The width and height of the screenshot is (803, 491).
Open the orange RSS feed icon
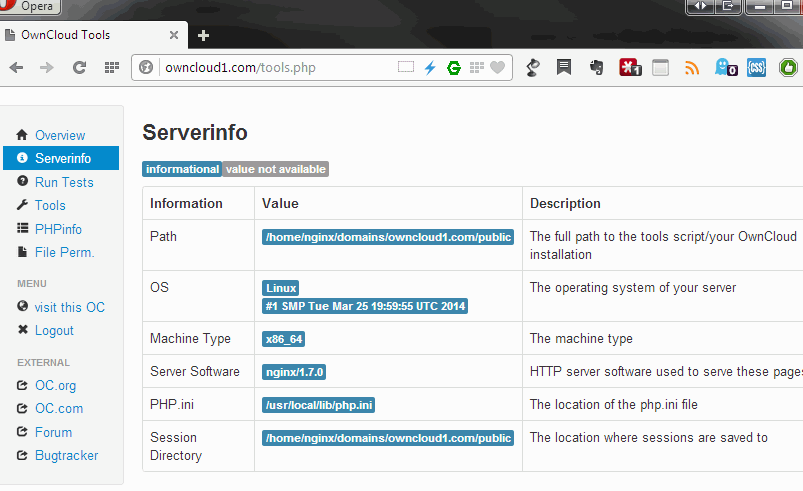click(x=692, y=68)
